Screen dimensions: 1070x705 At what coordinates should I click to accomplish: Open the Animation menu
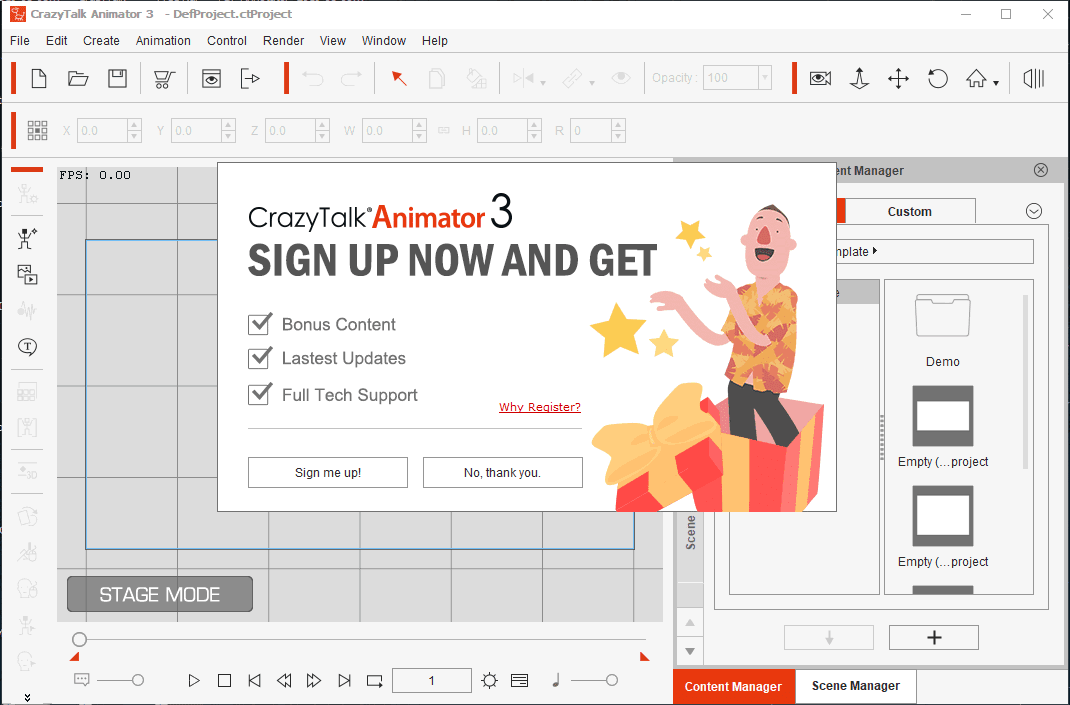163,40
